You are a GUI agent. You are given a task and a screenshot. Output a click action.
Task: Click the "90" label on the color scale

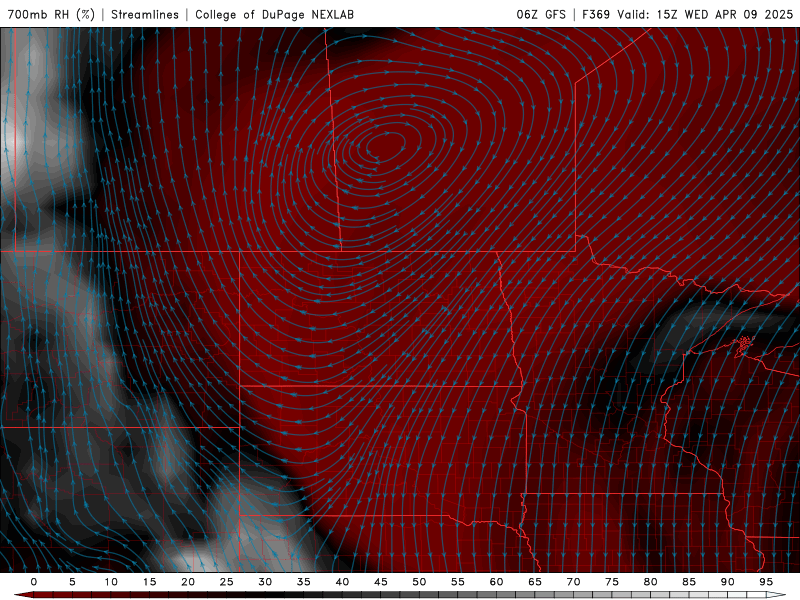[x=728, y=582]
